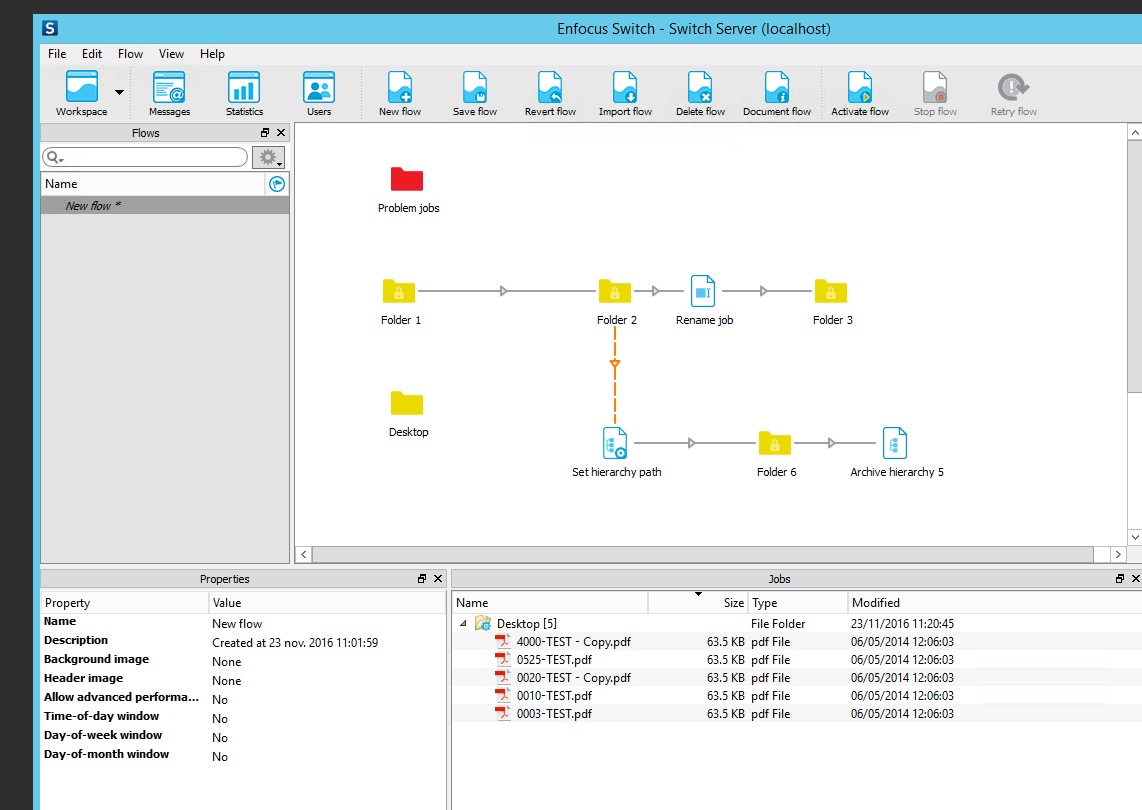
Task: Select 0525-TEST.pdf job
Action: click(x=797, y=660)
